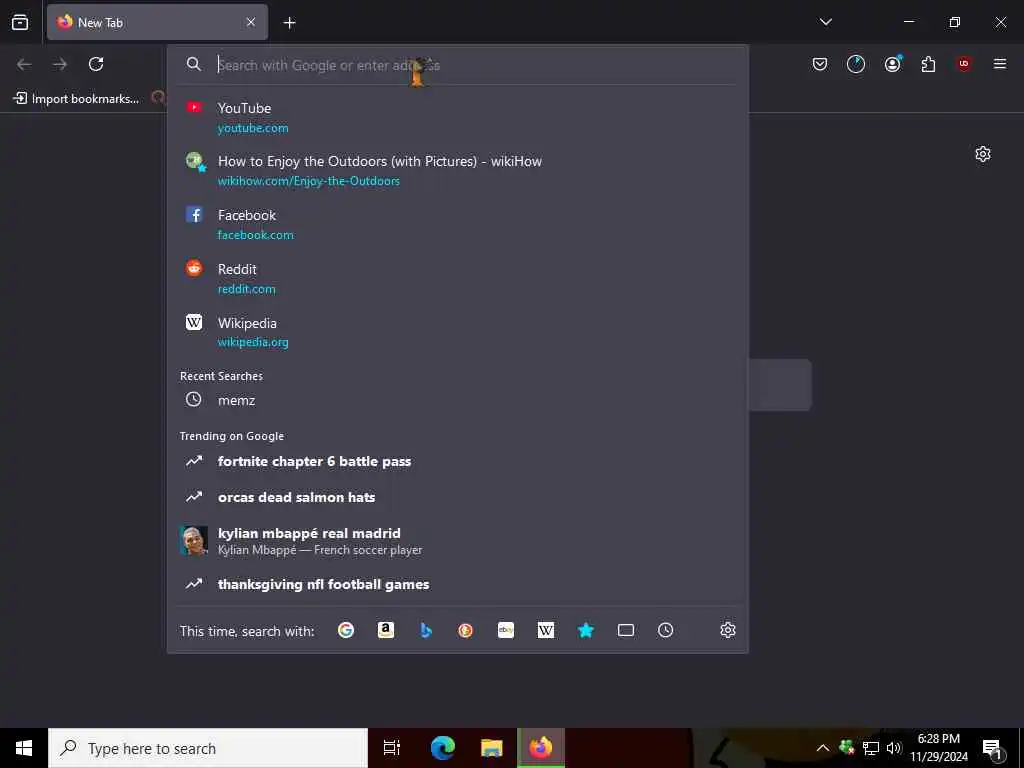Viewport: 1024px width, 768px height.
Task: Select kylian mbappé real madrid suggestion
Action: tap(457, 541)
